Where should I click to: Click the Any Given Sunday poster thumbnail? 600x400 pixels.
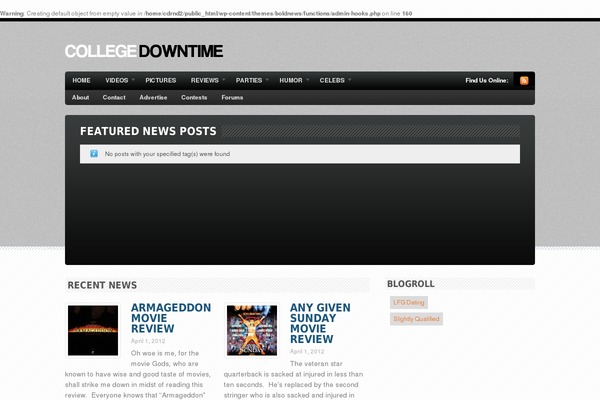(252, 330)
